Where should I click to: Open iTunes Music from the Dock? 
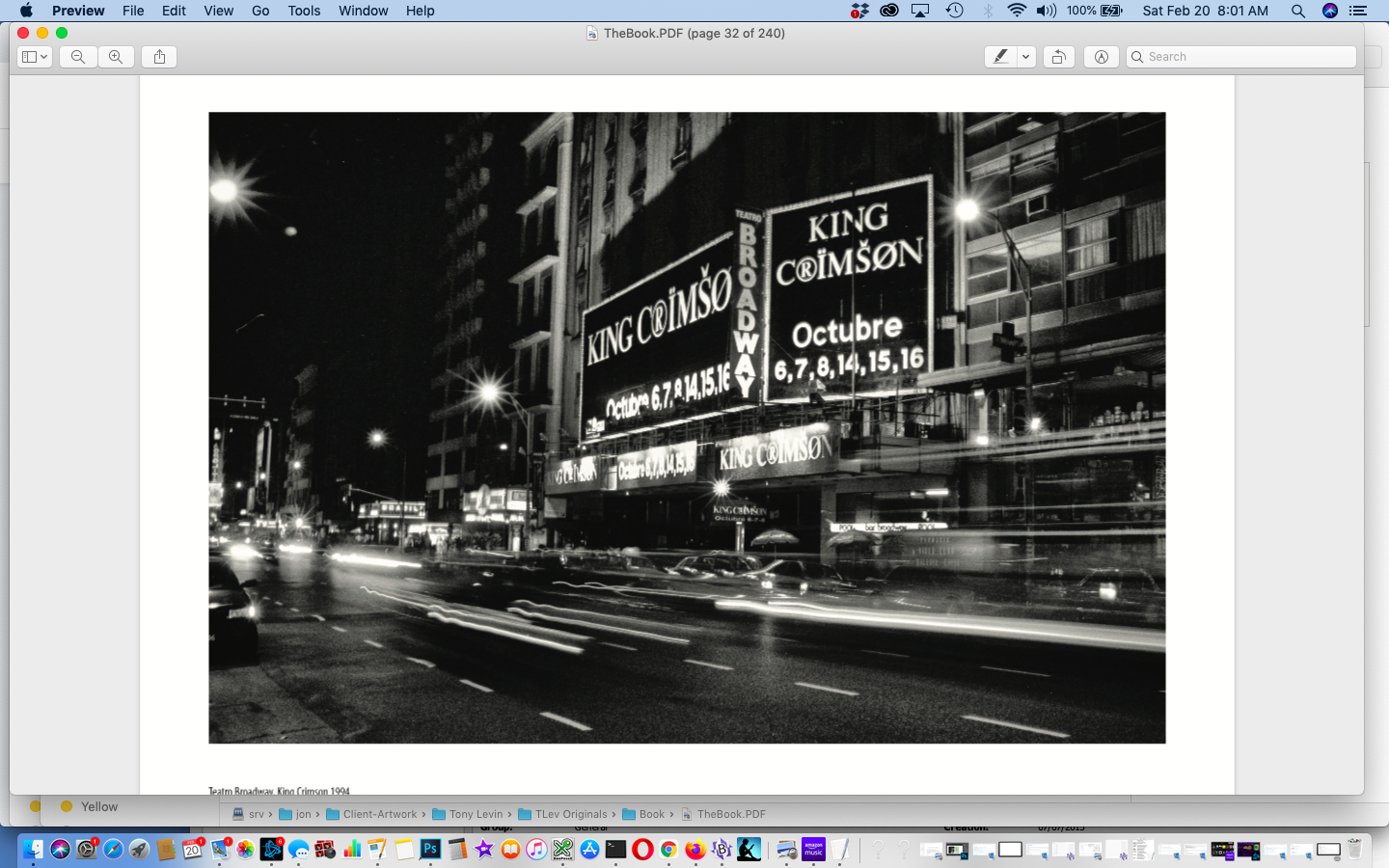click(536, 849)
